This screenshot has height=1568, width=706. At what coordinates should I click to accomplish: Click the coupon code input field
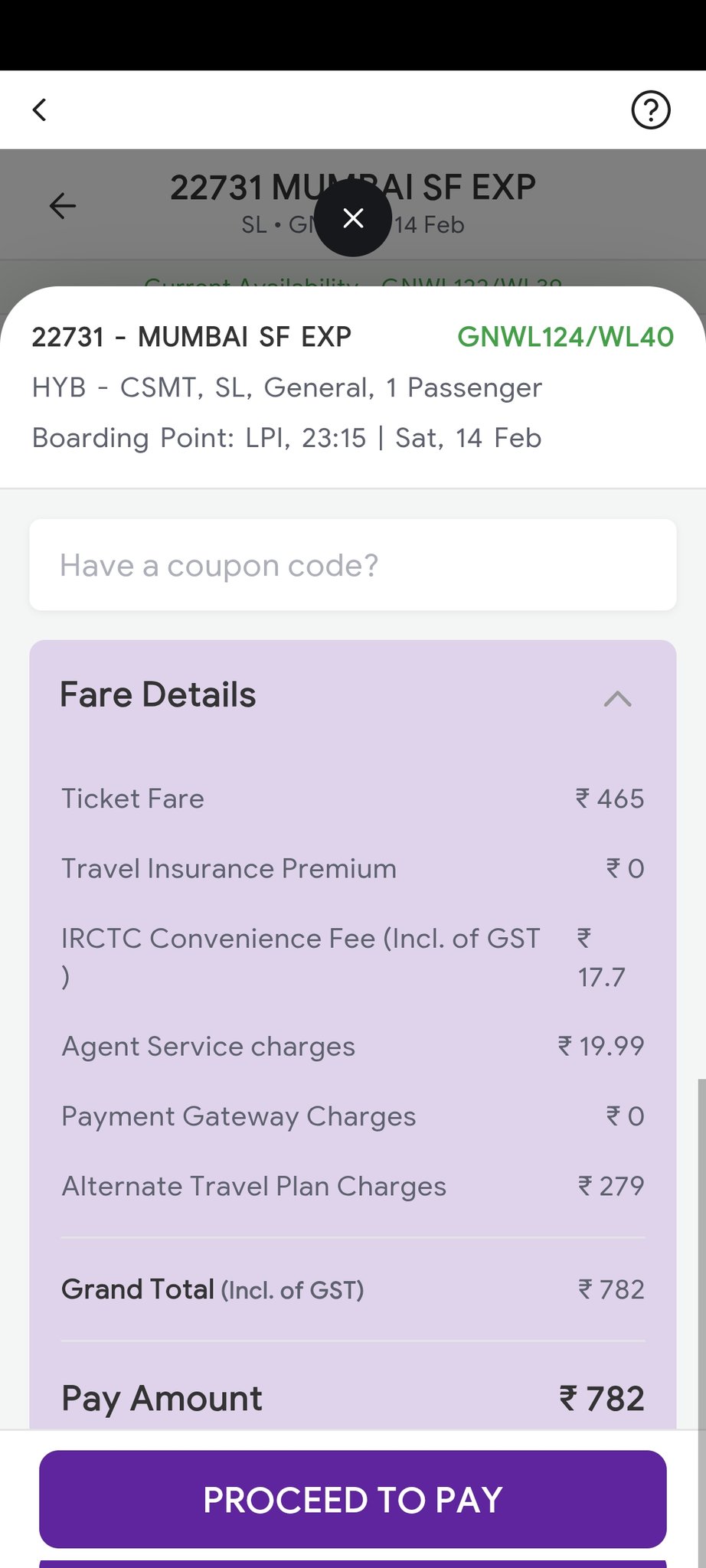[x=352, y=565]
